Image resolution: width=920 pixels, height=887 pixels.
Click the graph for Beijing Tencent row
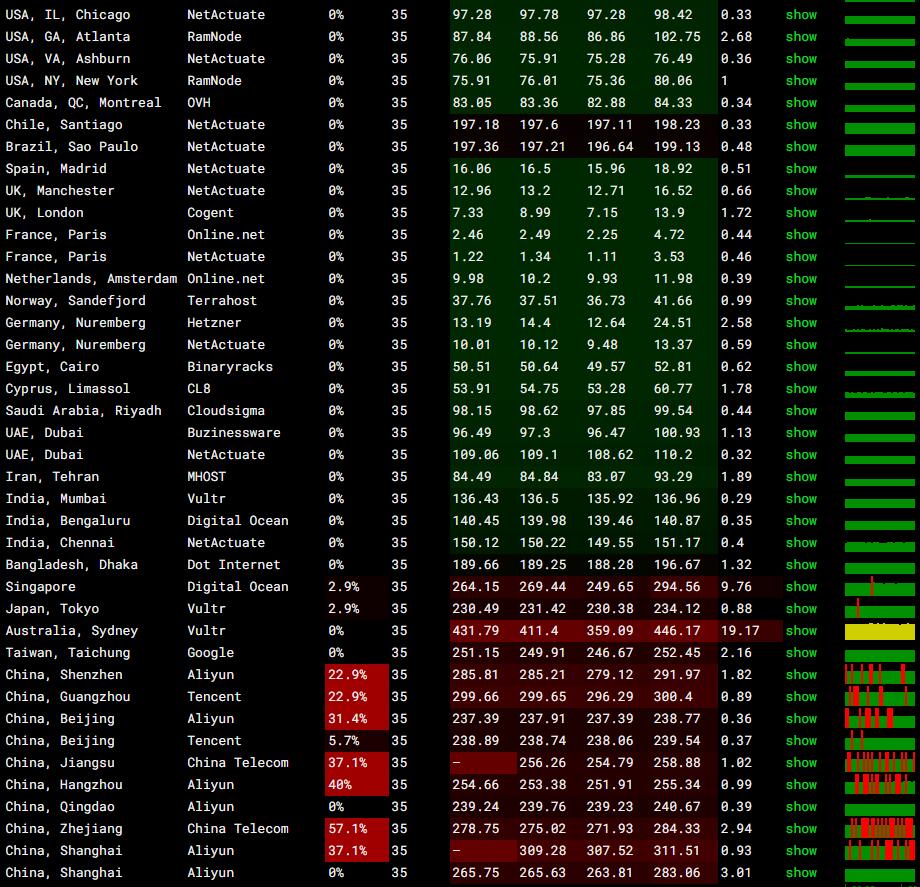click(x=880, y=740)
